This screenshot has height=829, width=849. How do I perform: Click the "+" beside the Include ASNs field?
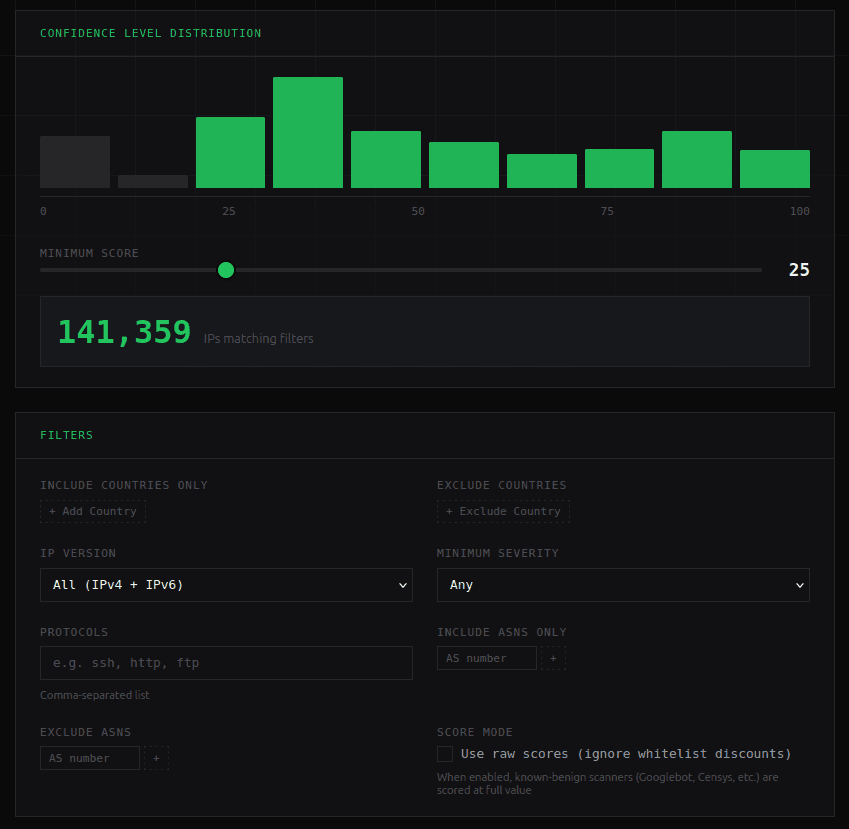(x=555, y=658)
